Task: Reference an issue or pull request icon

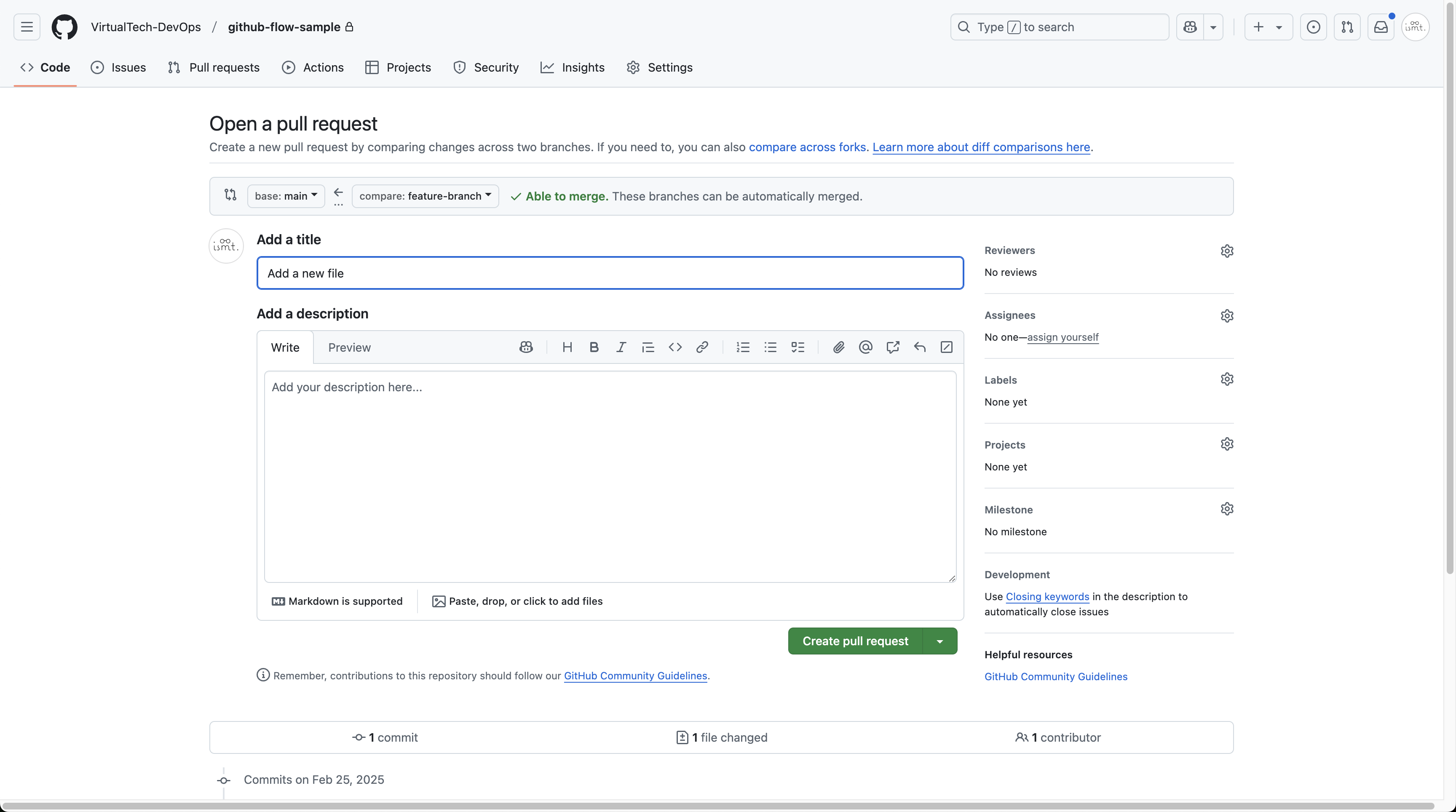Action: tap(892, 347)
